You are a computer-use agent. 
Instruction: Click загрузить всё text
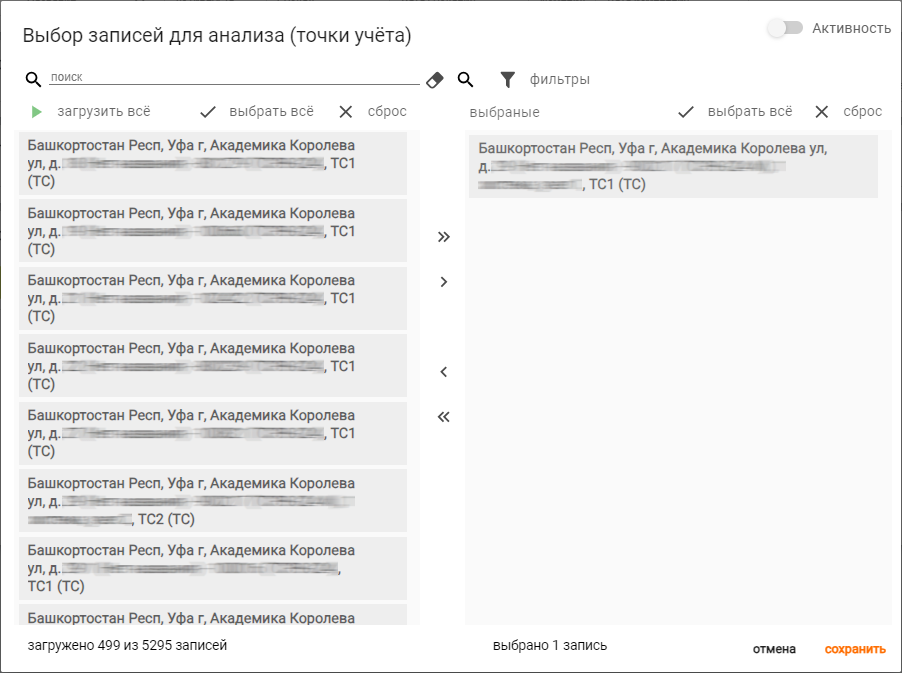(x=104, y=111)
